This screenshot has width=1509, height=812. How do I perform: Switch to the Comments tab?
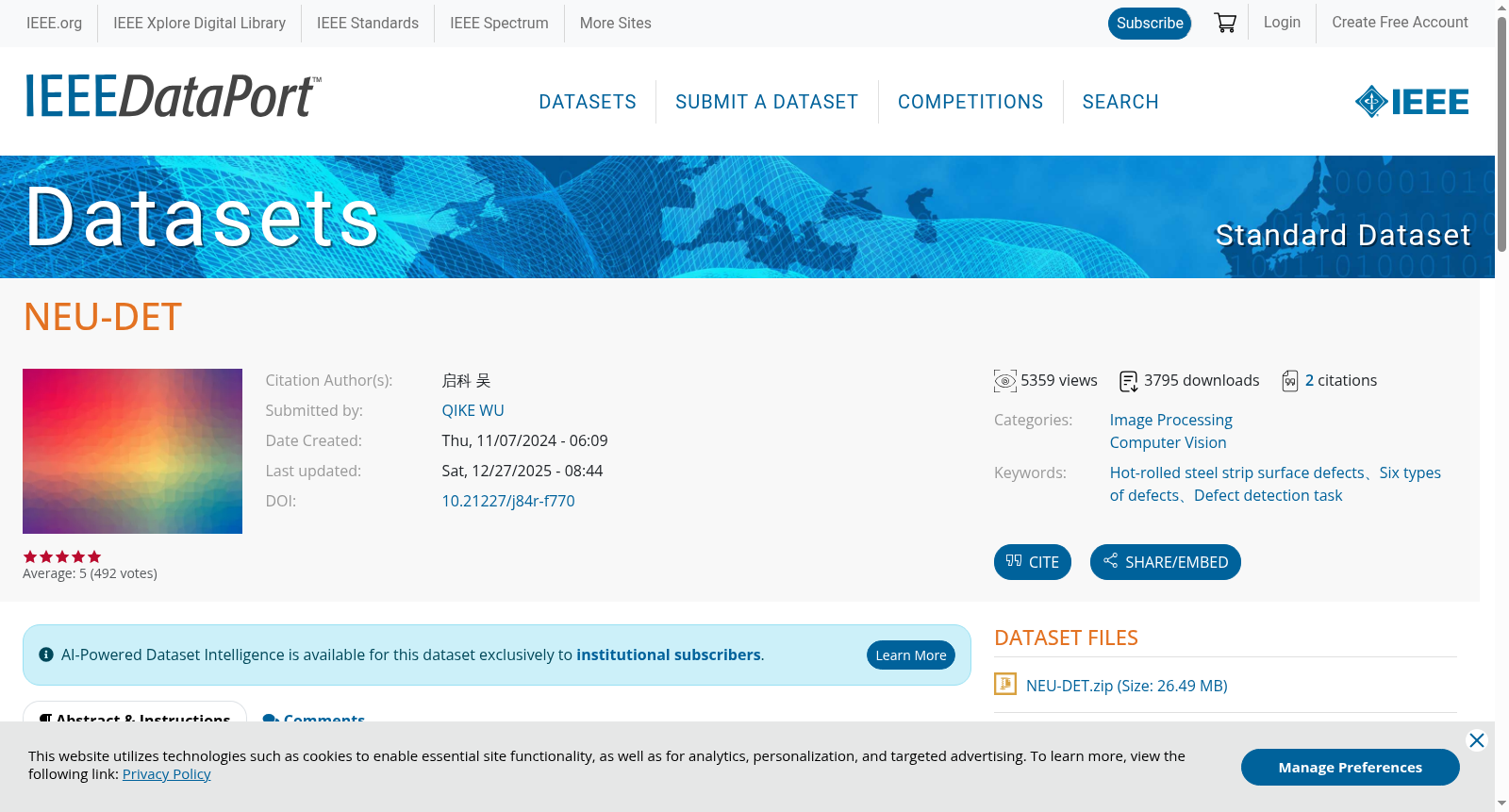[314, 719]
